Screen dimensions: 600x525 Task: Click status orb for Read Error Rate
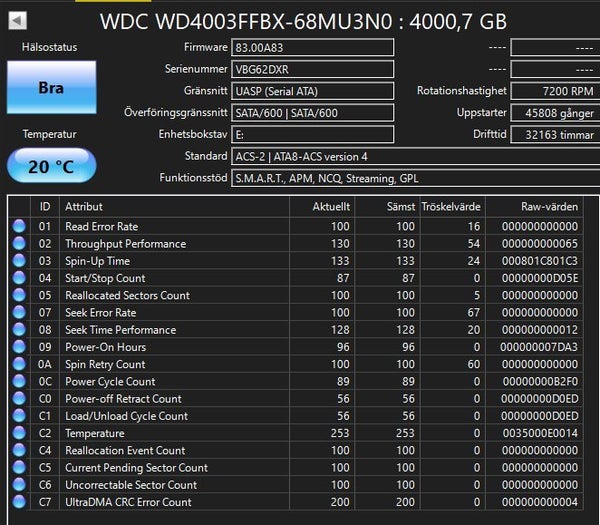point(19,226)
